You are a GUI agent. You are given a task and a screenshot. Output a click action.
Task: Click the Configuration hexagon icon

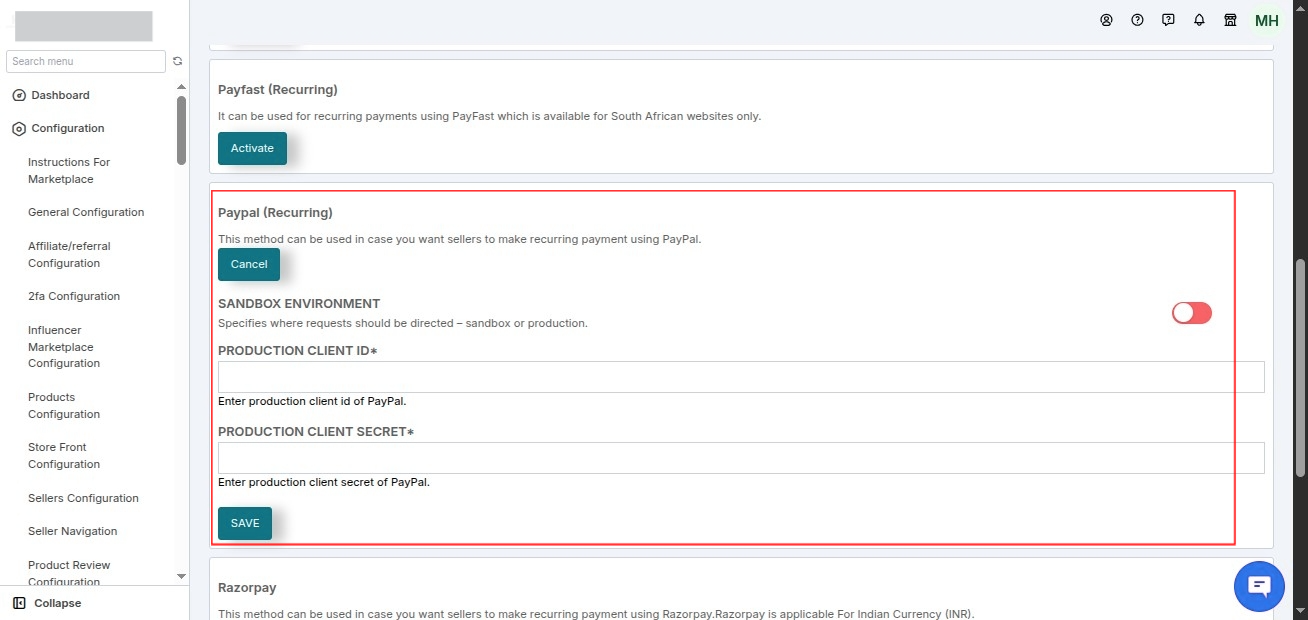(18, 128)
